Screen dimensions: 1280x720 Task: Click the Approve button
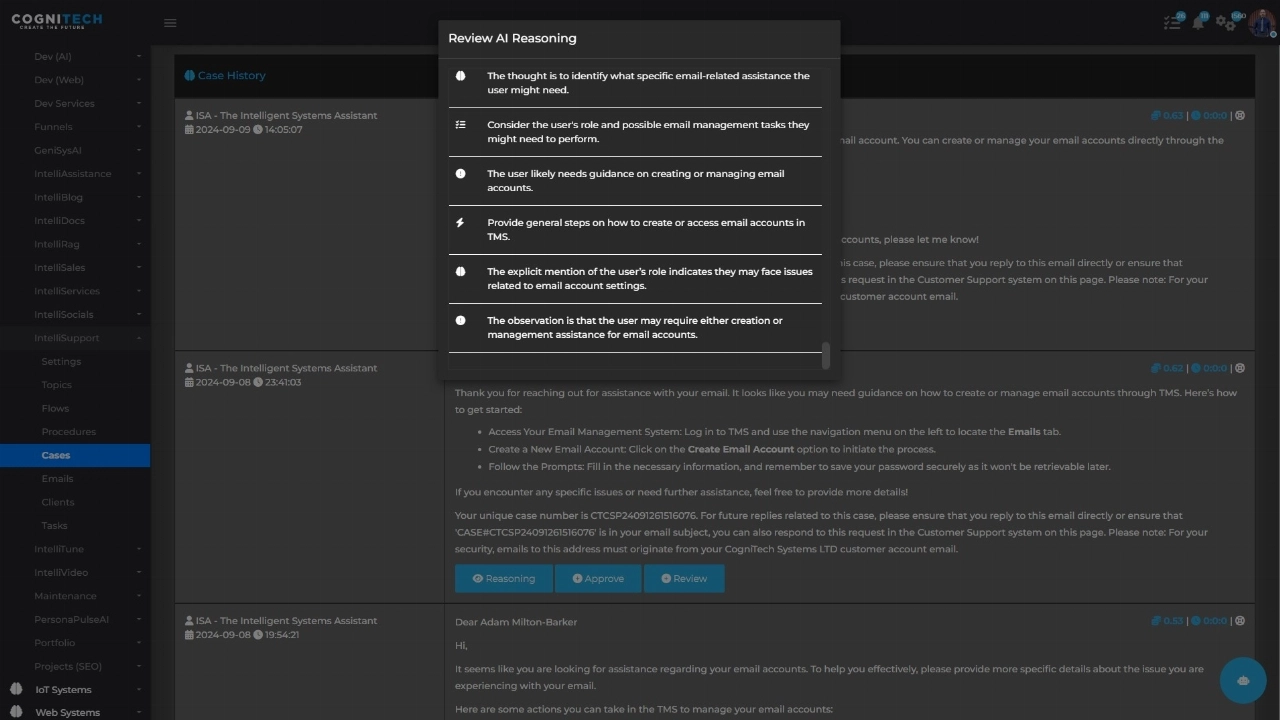(598, 578)
